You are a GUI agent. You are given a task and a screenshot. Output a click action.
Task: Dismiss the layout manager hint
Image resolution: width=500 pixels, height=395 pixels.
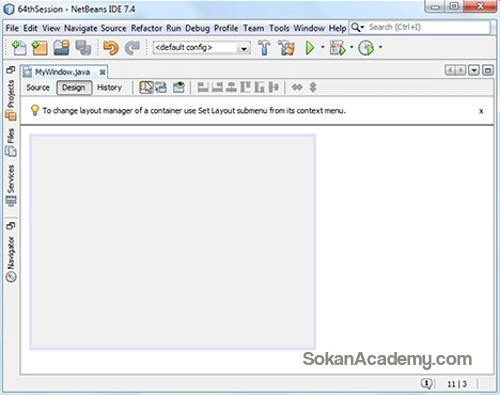click(481, 111)
